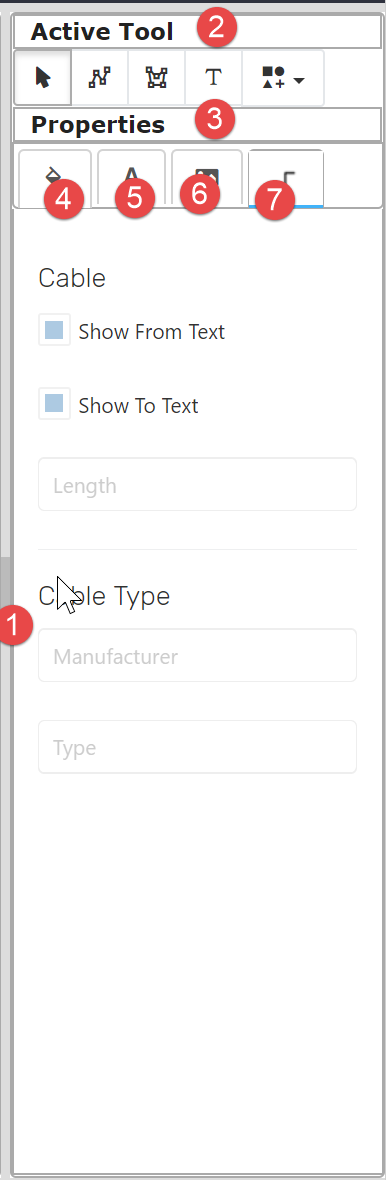Open the fill paint bucket properties tab
The image size is (386, 1180).
click(x=55, y=179)
